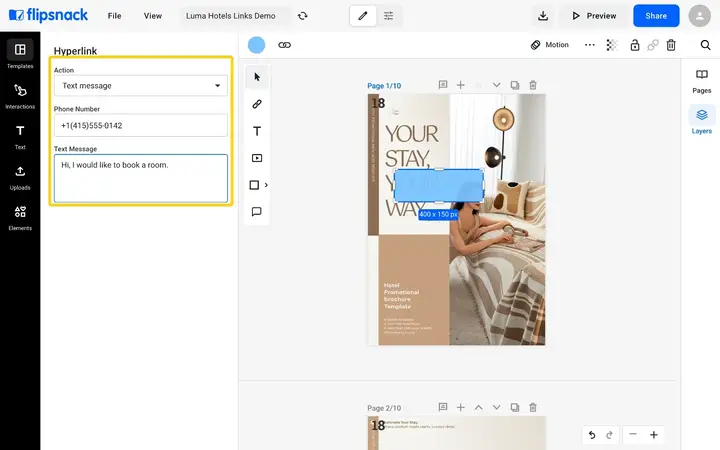Click the download icon

pos(543,16)
